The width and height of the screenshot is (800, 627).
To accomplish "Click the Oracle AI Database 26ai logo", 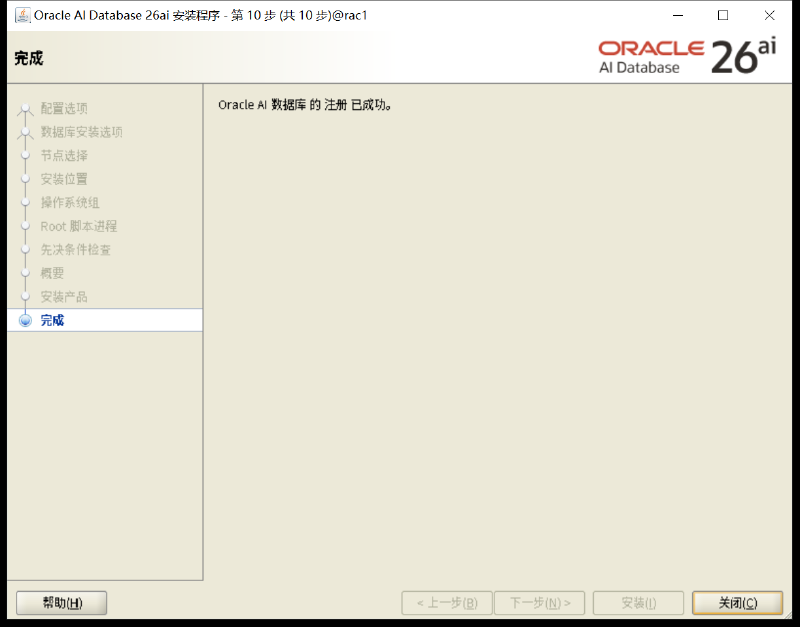I will point(687,56).
